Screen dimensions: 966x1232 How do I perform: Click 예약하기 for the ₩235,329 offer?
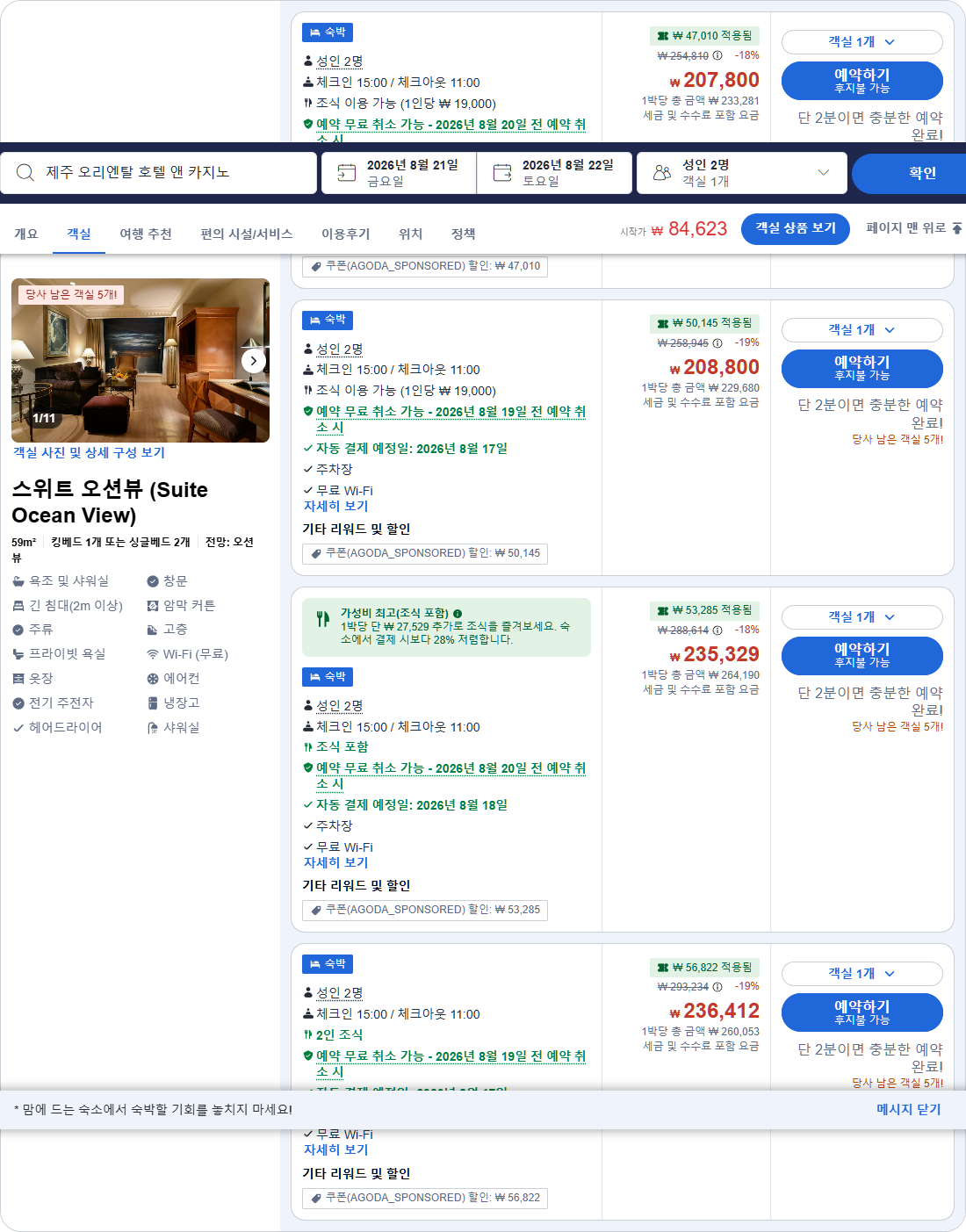(861, 655)
